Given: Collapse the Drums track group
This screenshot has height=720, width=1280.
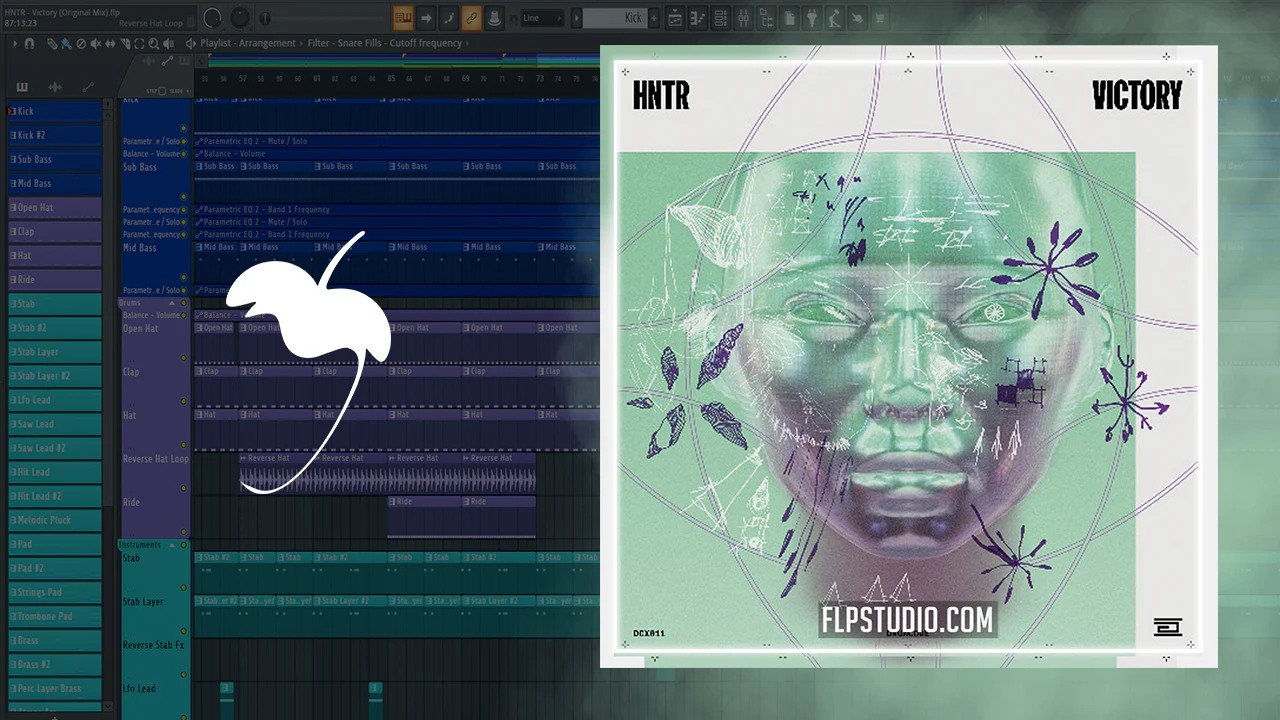Looking at the screenshot, I should pos(171,303).
